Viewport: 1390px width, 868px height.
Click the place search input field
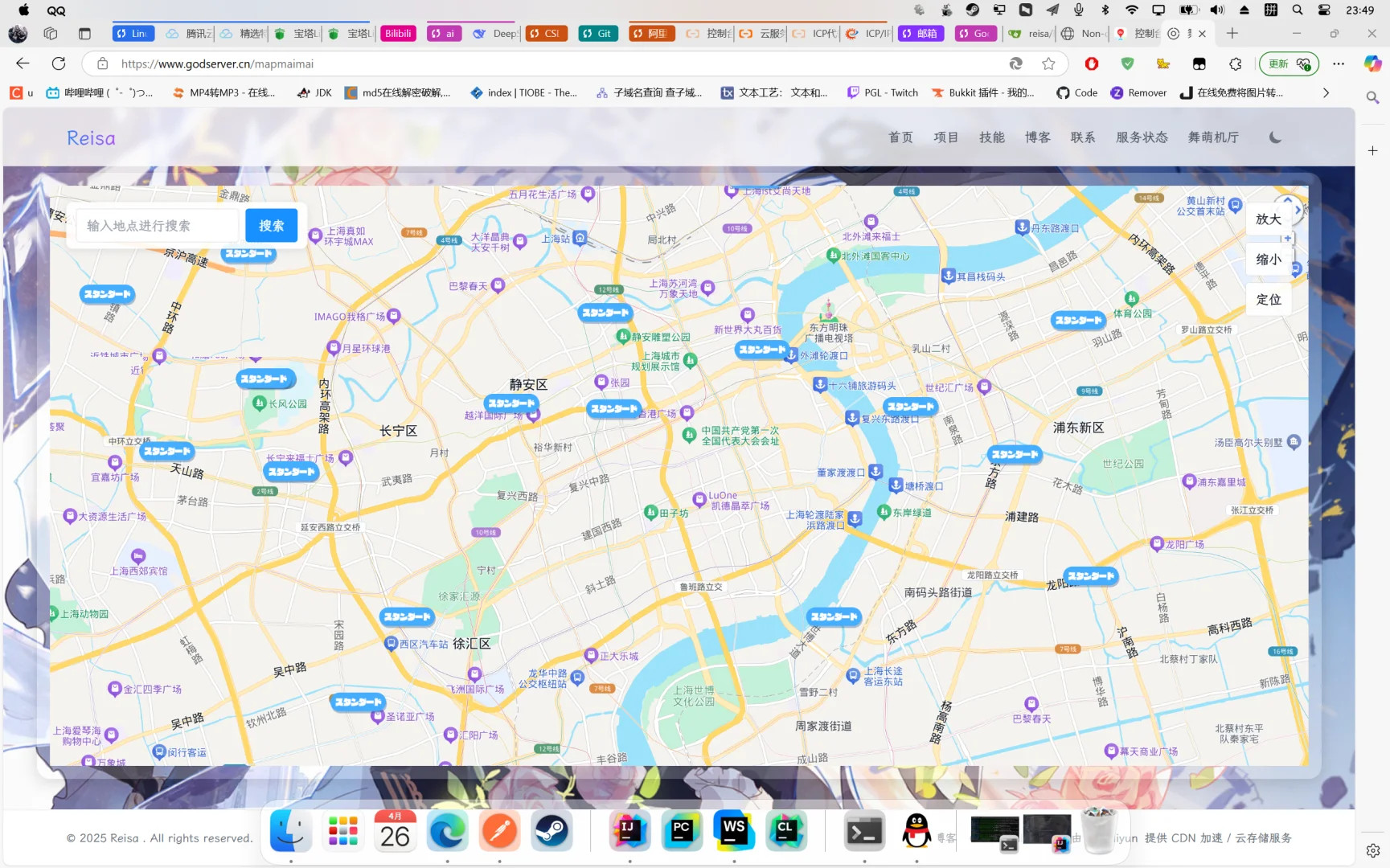pos(157,225)
